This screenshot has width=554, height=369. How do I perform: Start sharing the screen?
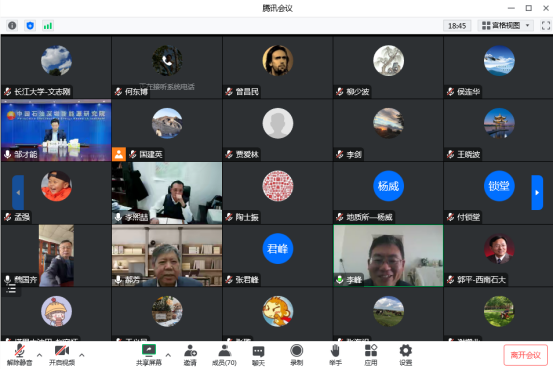click(149, 355)
